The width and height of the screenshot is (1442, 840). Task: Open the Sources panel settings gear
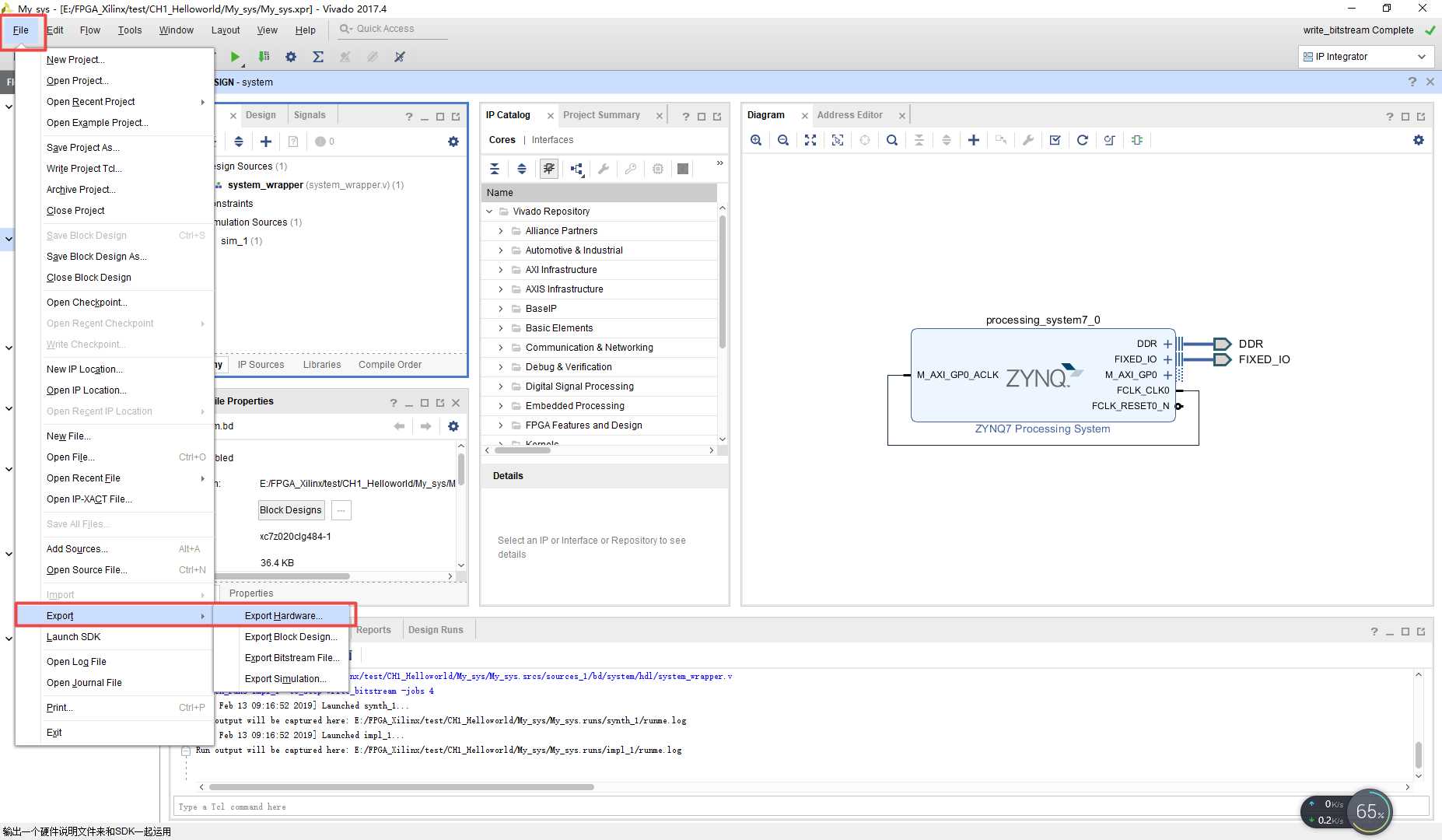click(453, 142)
